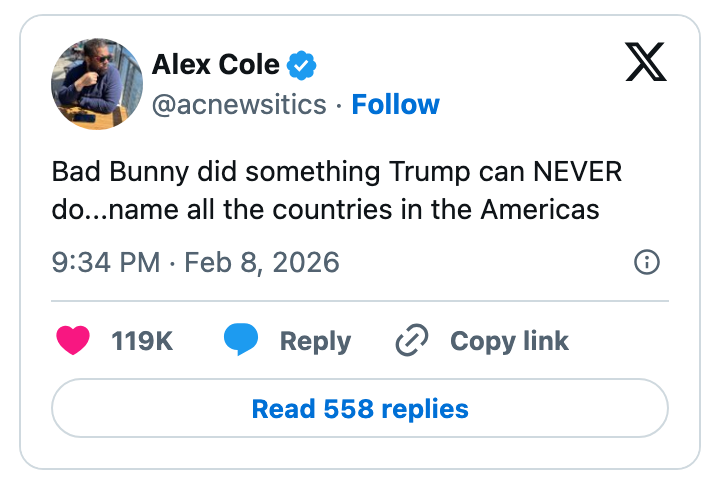Click the chain link icon
The height and width of the screenshot is (490, 724).
point(412,340)
